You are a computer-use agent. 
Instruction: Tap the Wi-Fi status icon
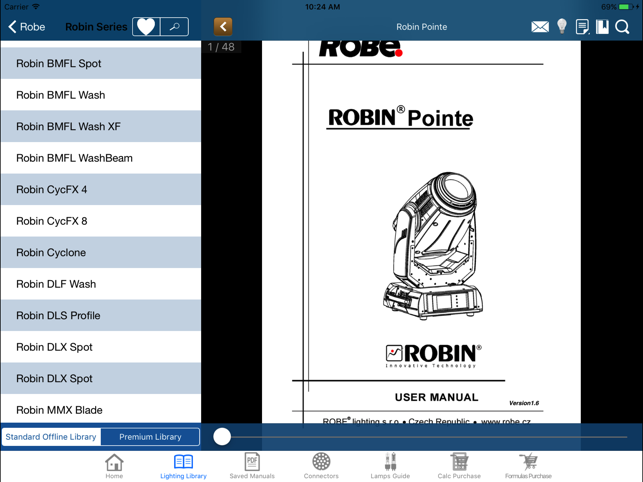coord(36,7)
